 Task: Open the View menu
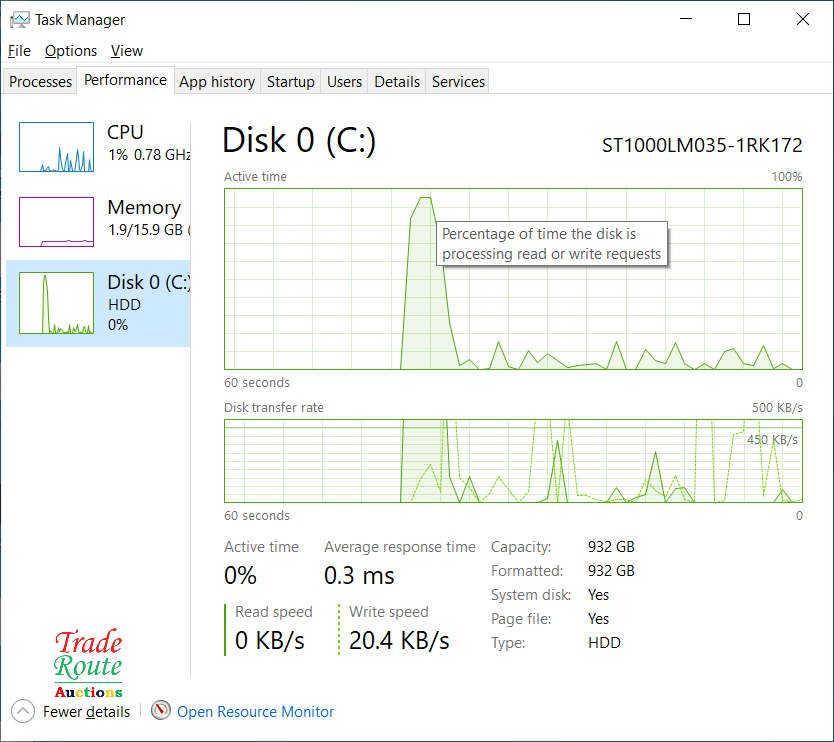tap(127, 51)
